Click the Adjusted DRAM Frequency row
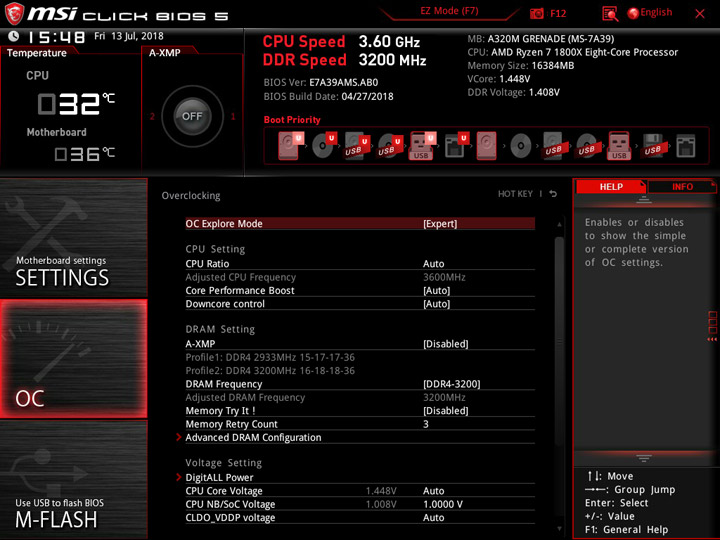 click(x=360, y=397)
